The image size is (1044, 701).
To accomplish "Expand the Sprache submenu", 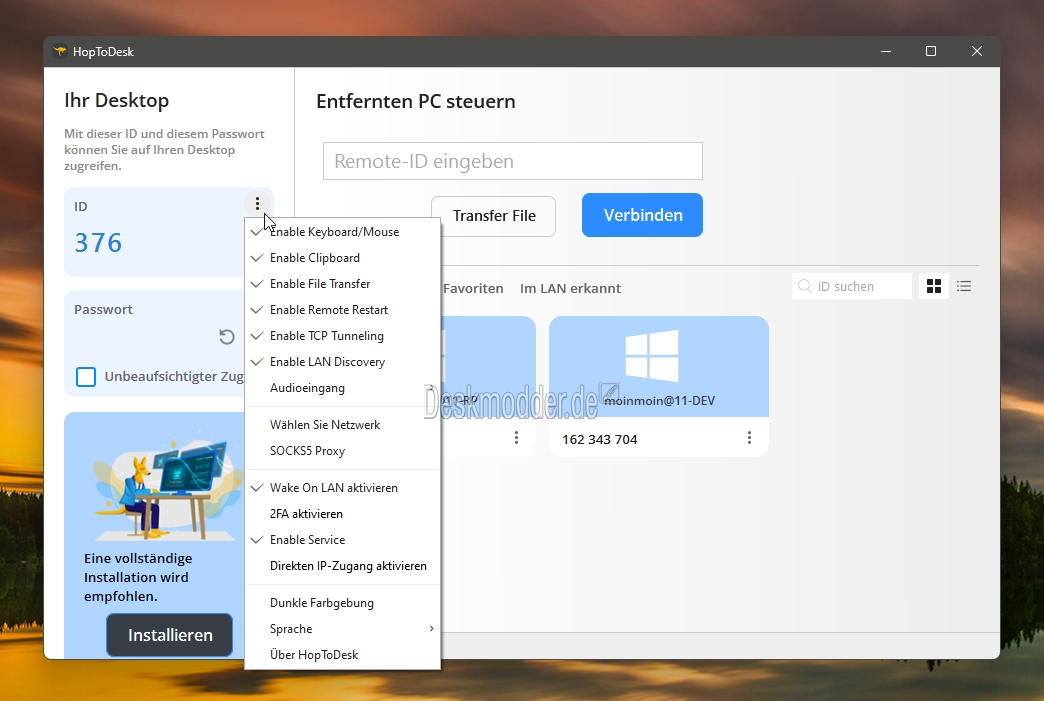I will point(343,628).
